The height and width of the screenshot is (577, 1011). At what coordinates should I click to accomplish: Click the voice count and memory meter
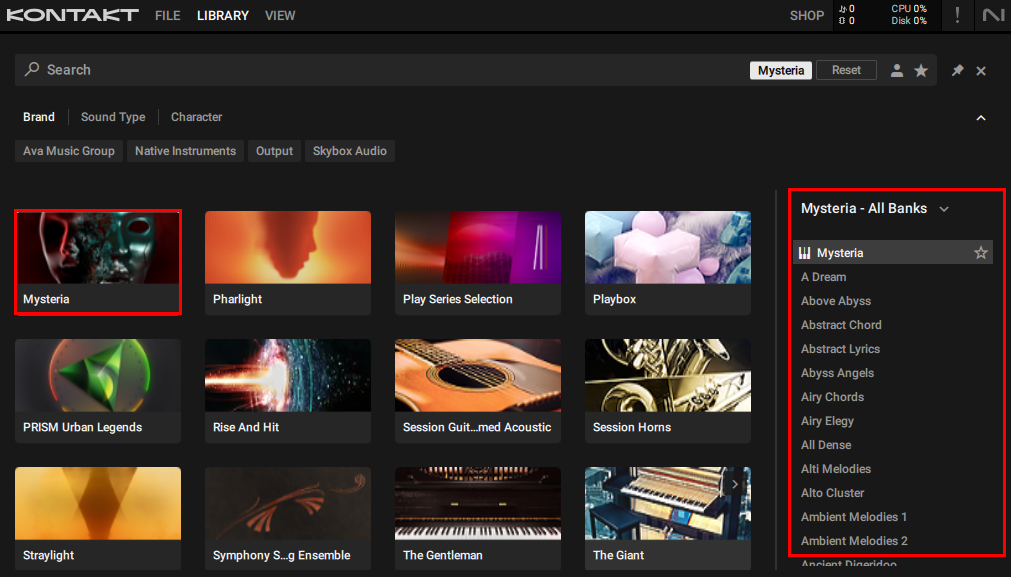point(847,15)
